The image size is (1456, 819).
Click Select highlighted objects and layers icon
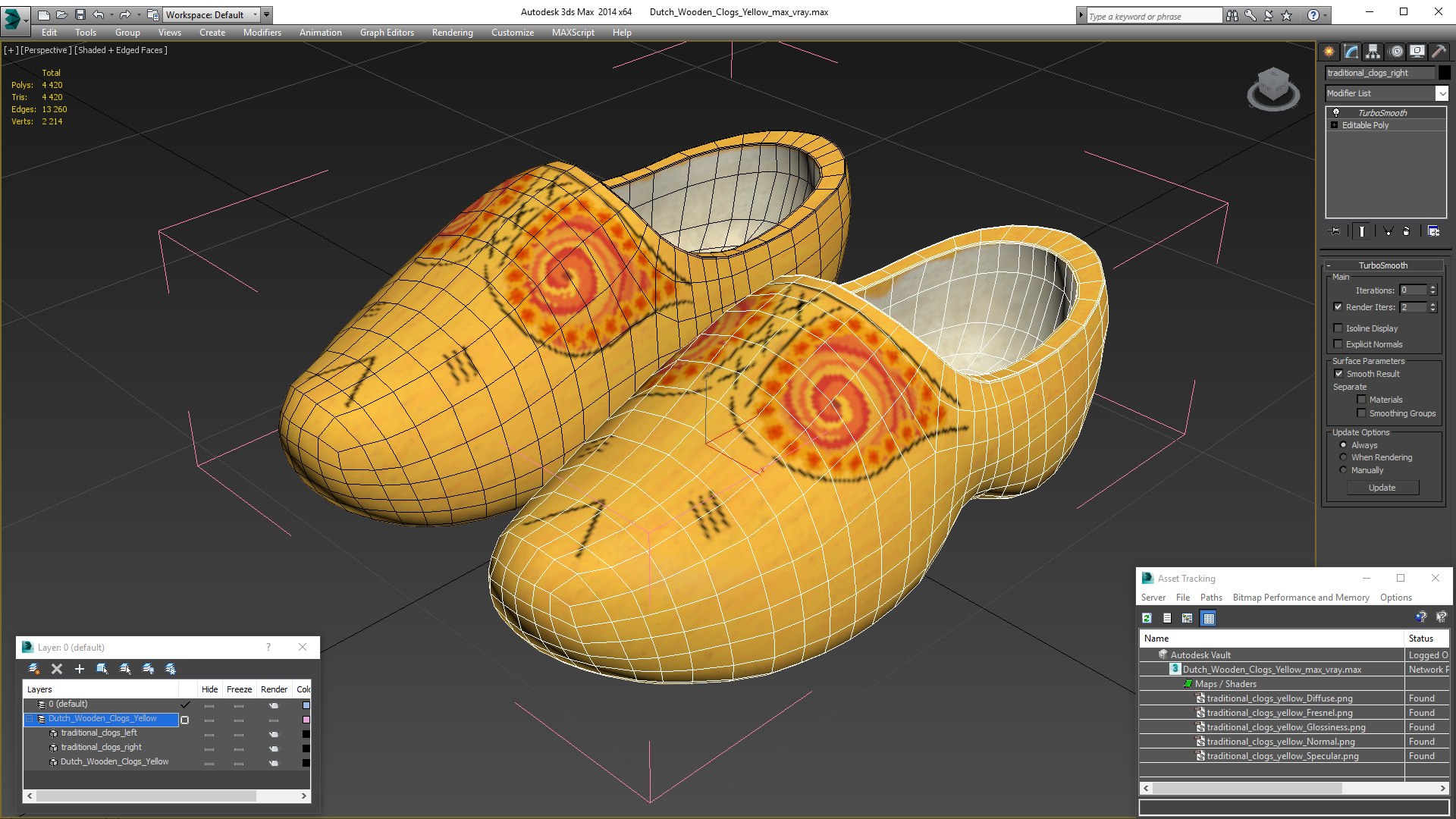(102, 669)
